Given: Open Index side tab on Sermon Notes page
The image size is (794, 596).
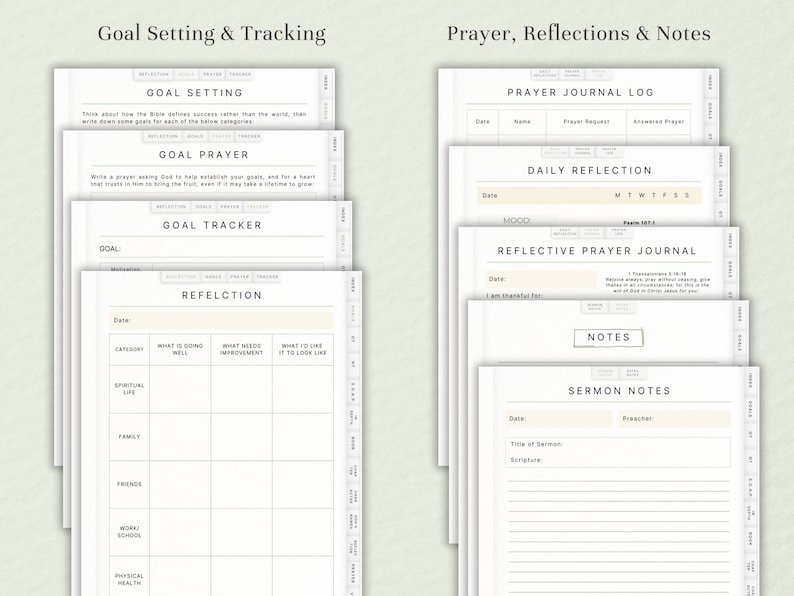Looking at the screenshot, I should click(750, 381).
